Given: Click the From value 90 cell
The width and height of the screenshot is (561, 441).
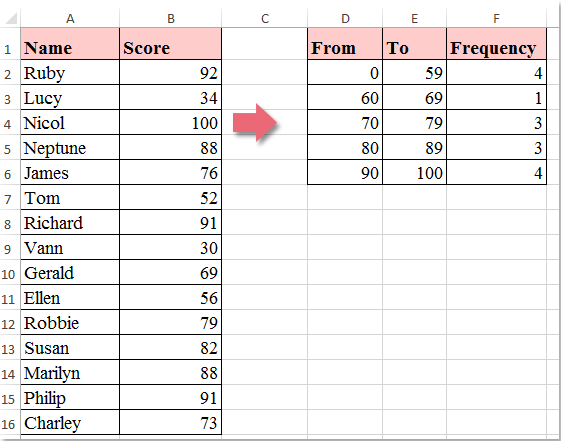Looking at the screenshot, I should coord(345,172).
